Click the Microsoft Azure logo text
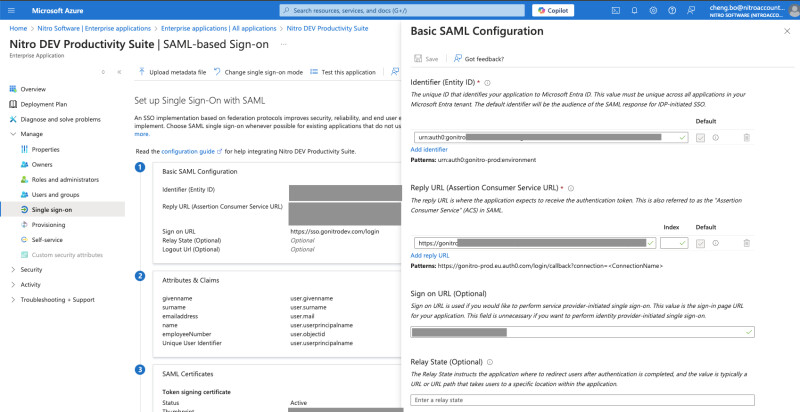Viewport: 800px width, 412px height. pos(58,10)
